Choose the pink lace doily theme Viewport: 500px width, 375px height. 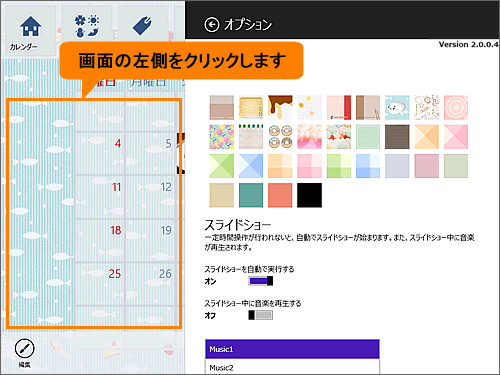tap(456, 108)
